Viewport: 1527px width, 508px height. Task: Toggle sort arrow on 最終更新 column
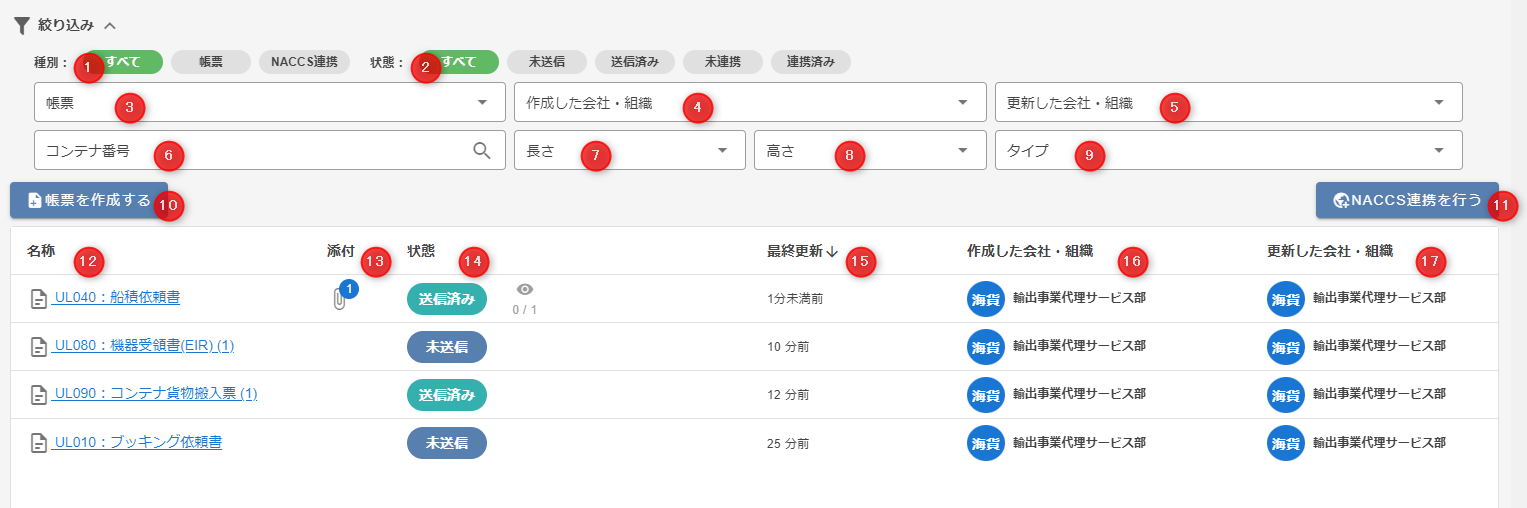pos(832,252)
